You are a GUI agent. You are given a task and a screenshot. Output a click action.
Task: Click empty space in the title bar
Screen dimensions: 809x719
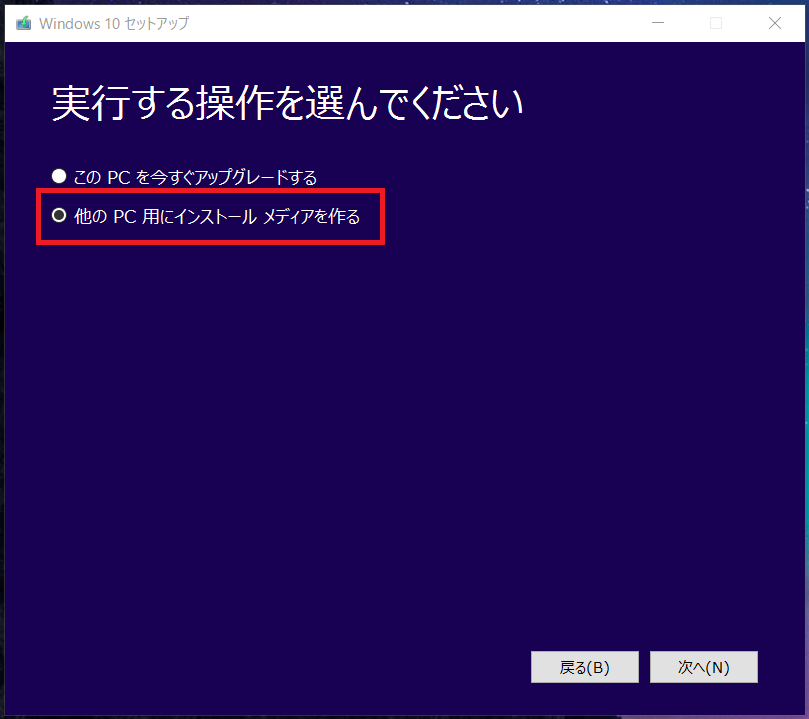click(400, 23)
